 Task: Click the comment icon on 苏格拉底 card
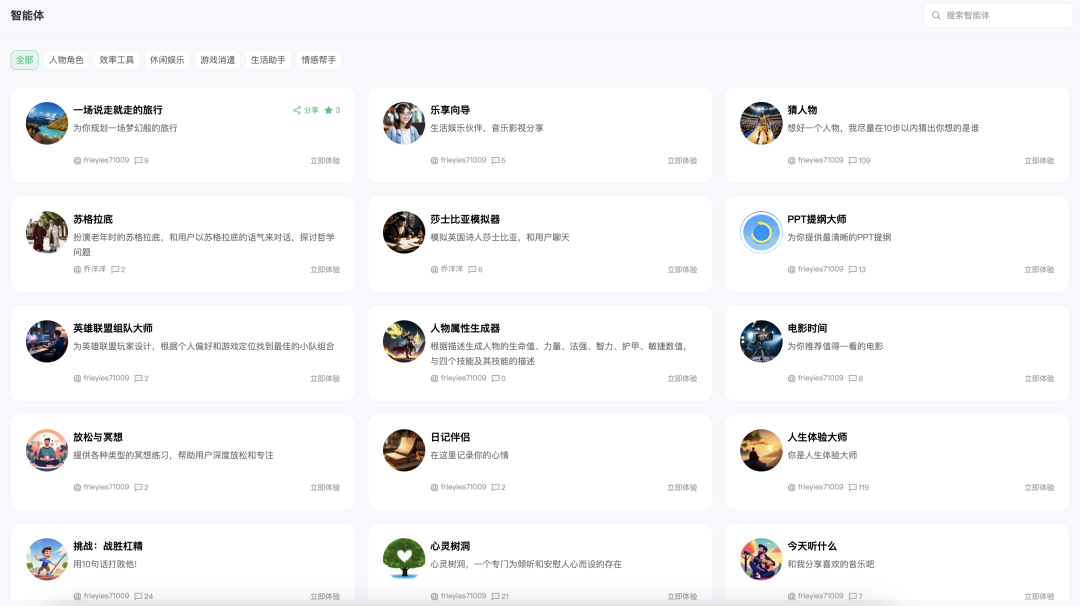tap(115, 269)
